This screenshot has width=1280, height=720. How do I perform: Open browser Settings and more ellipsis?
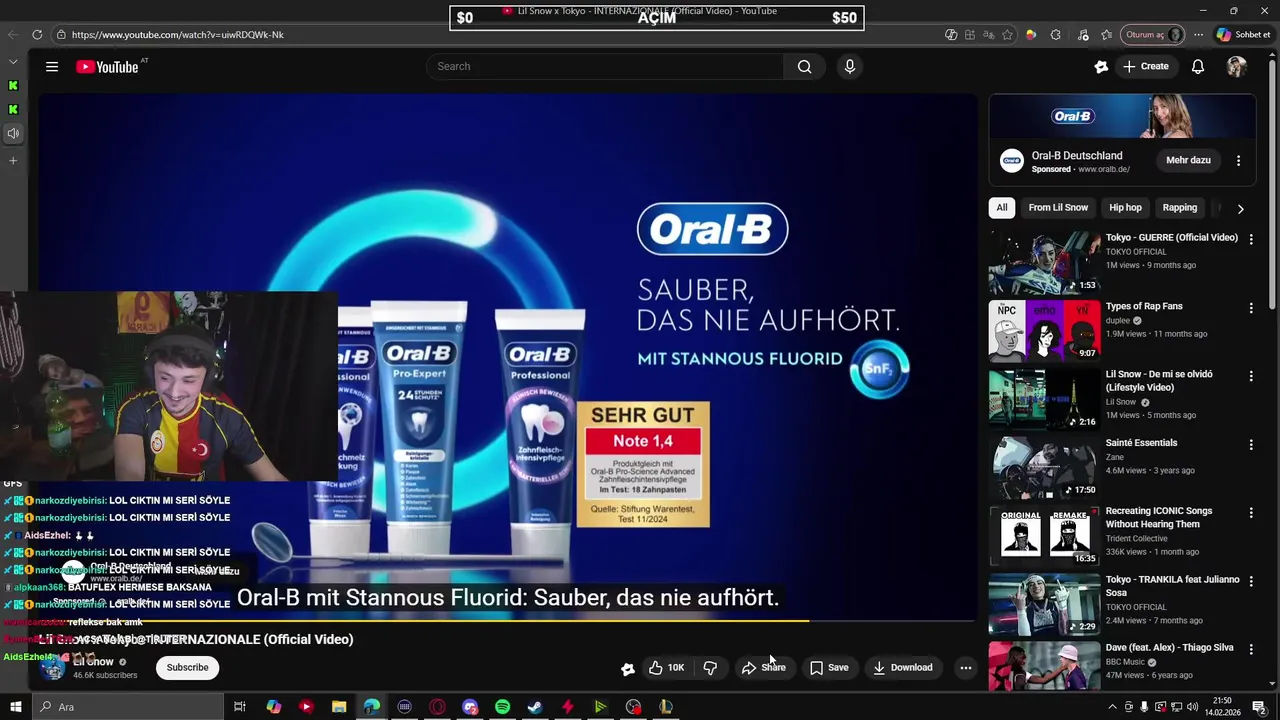point(1198,35)
